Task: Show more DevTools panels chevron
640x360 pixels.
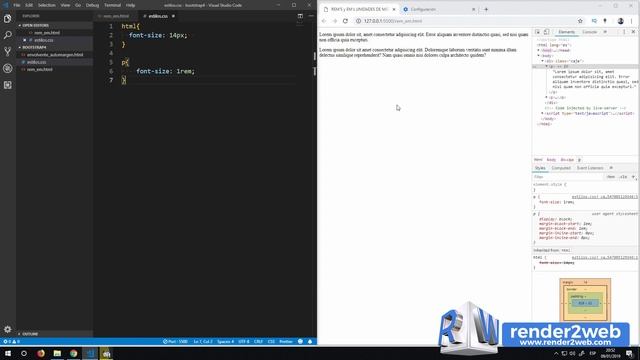Action: coord(605,32)
